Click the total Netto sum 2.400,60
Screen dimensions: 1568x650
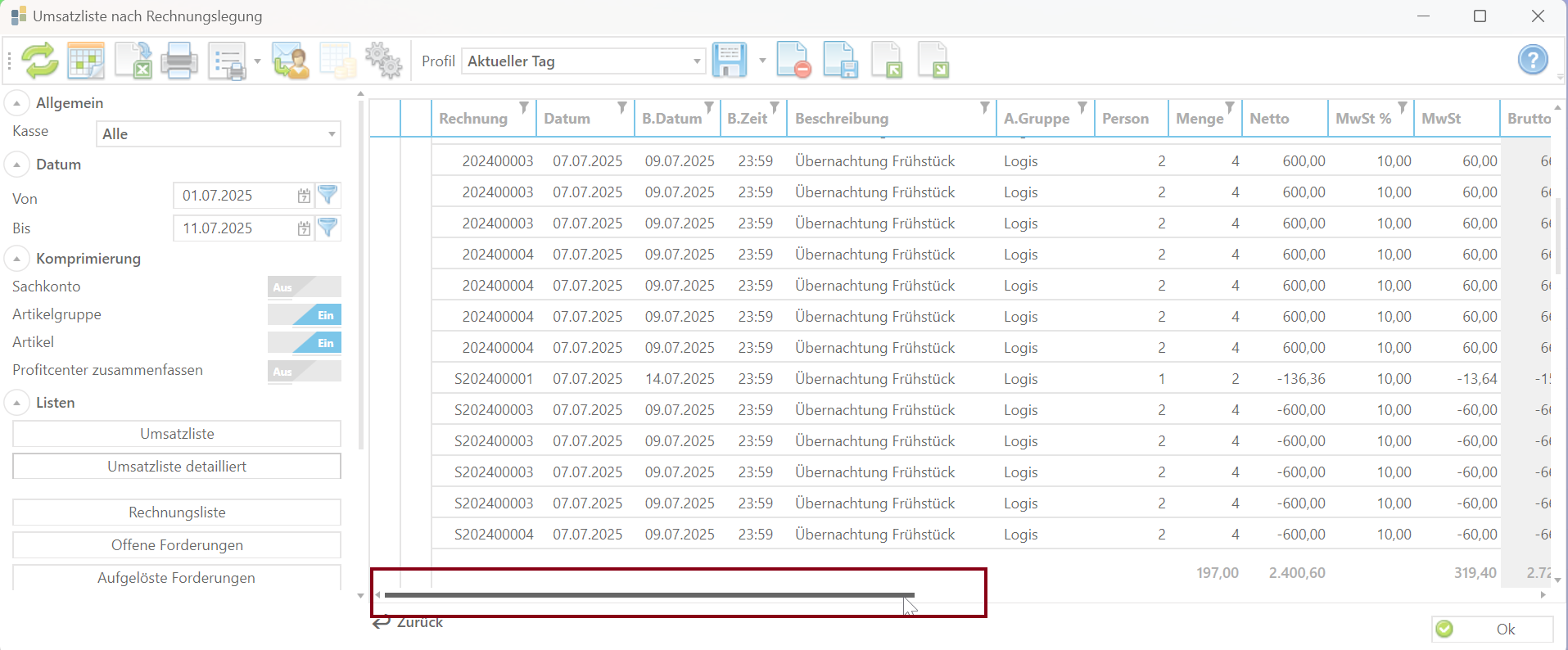pos(1297,573)
